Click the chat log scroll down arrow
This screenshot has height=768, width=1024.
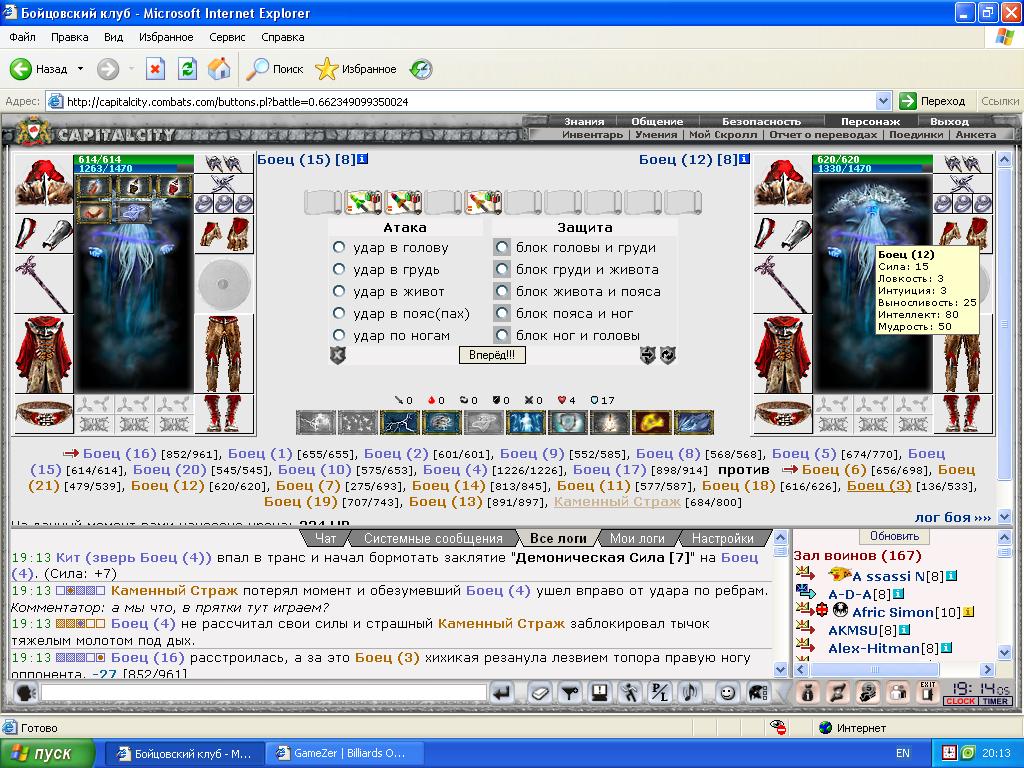[780, 669]
